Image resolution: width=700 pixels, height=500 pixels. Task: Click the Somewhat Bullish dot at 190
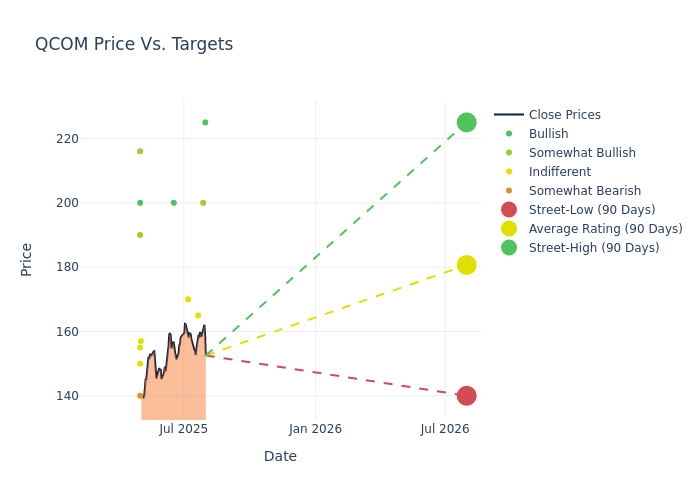140,235
